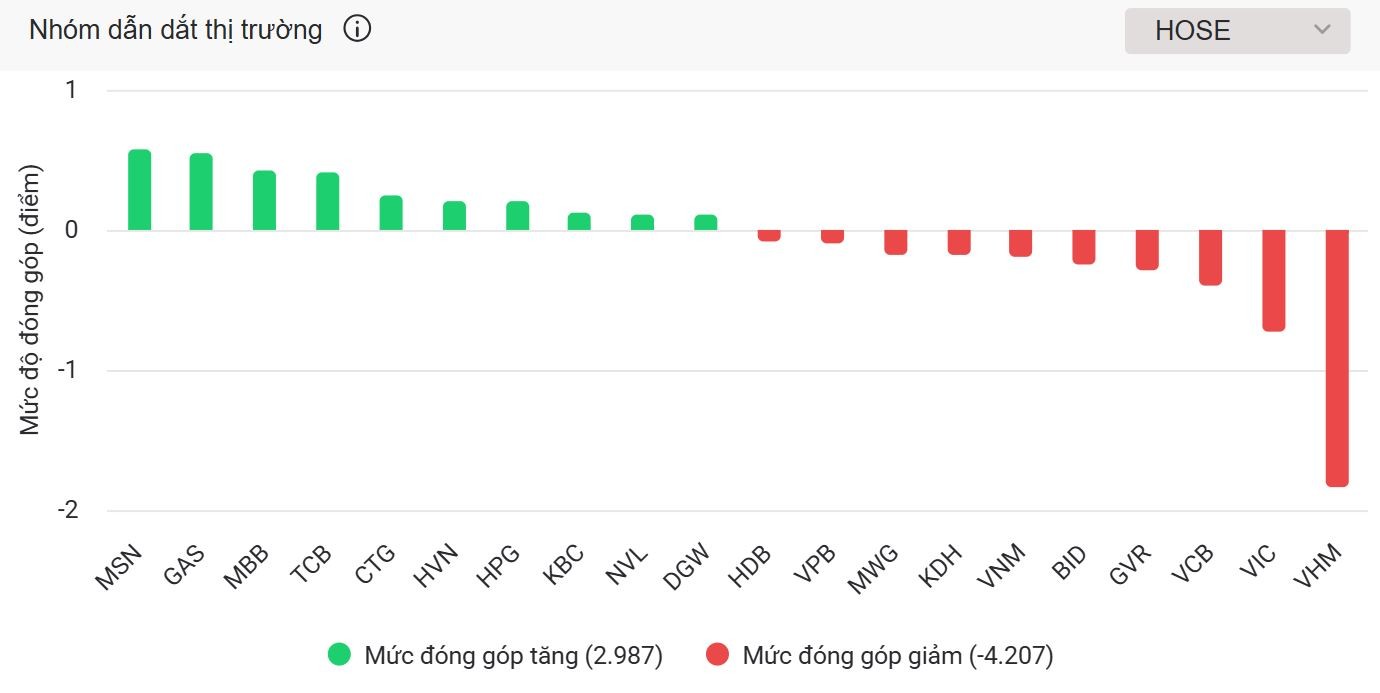Image resolution: width=1380 pixels, height=693 pixels.
Task: Click the dropdown chevron next to HOSE
Action: pyautogui.click(x=1322, y=30)
